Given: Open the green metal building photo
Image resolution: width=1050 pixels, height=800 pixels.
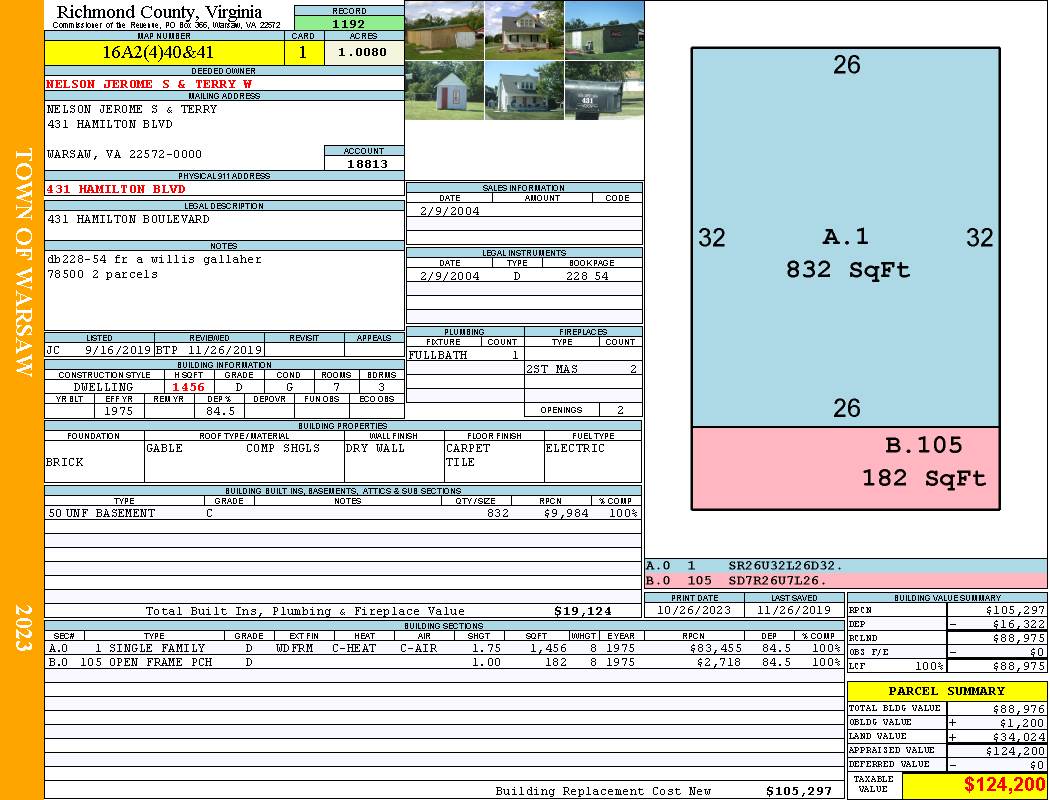Looking at the screenshot, I should click(604, 30).
